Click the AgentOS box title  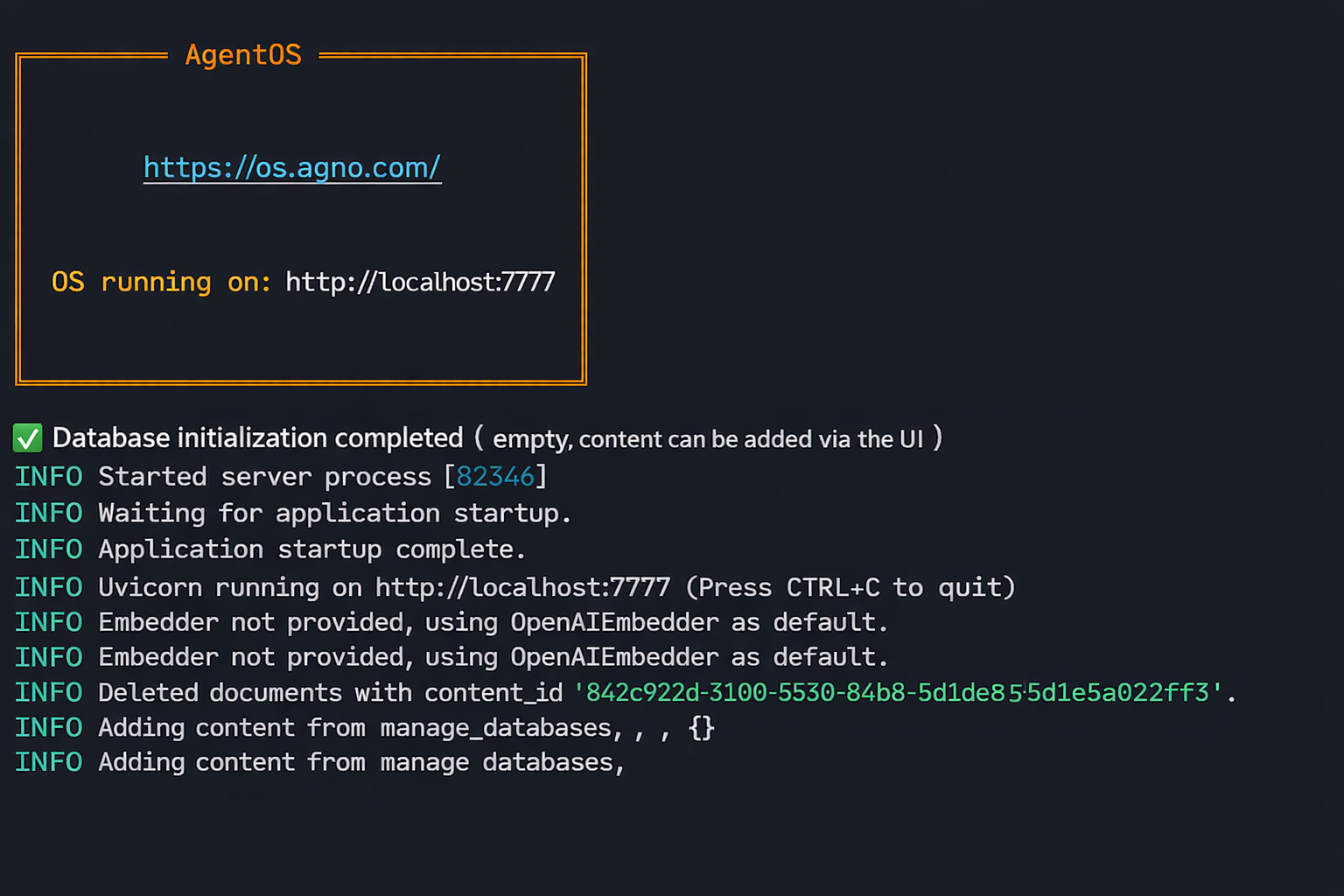[243, 55]
